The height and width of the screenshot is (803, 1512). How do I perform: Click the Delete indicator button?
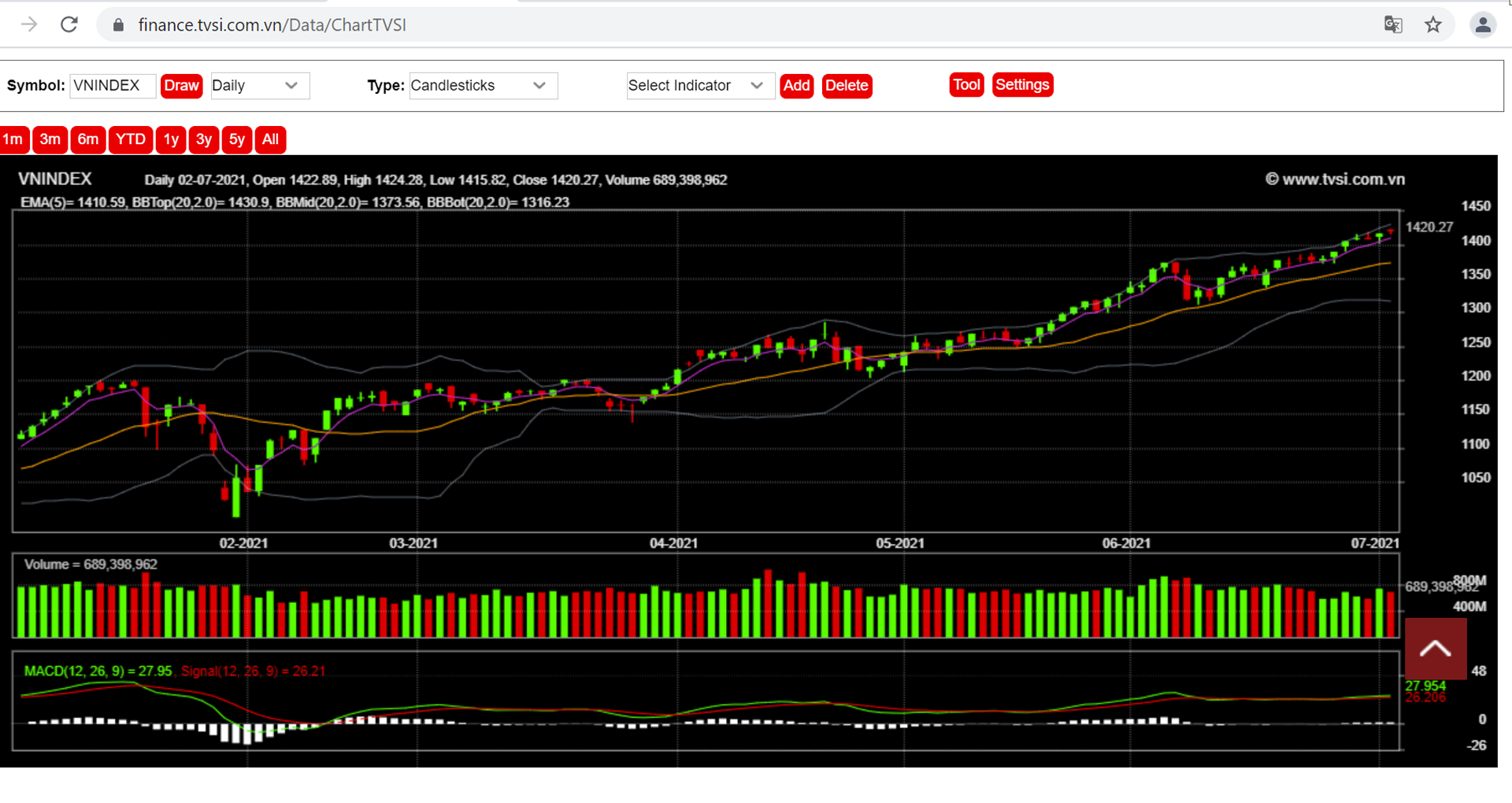coord(847,86)
